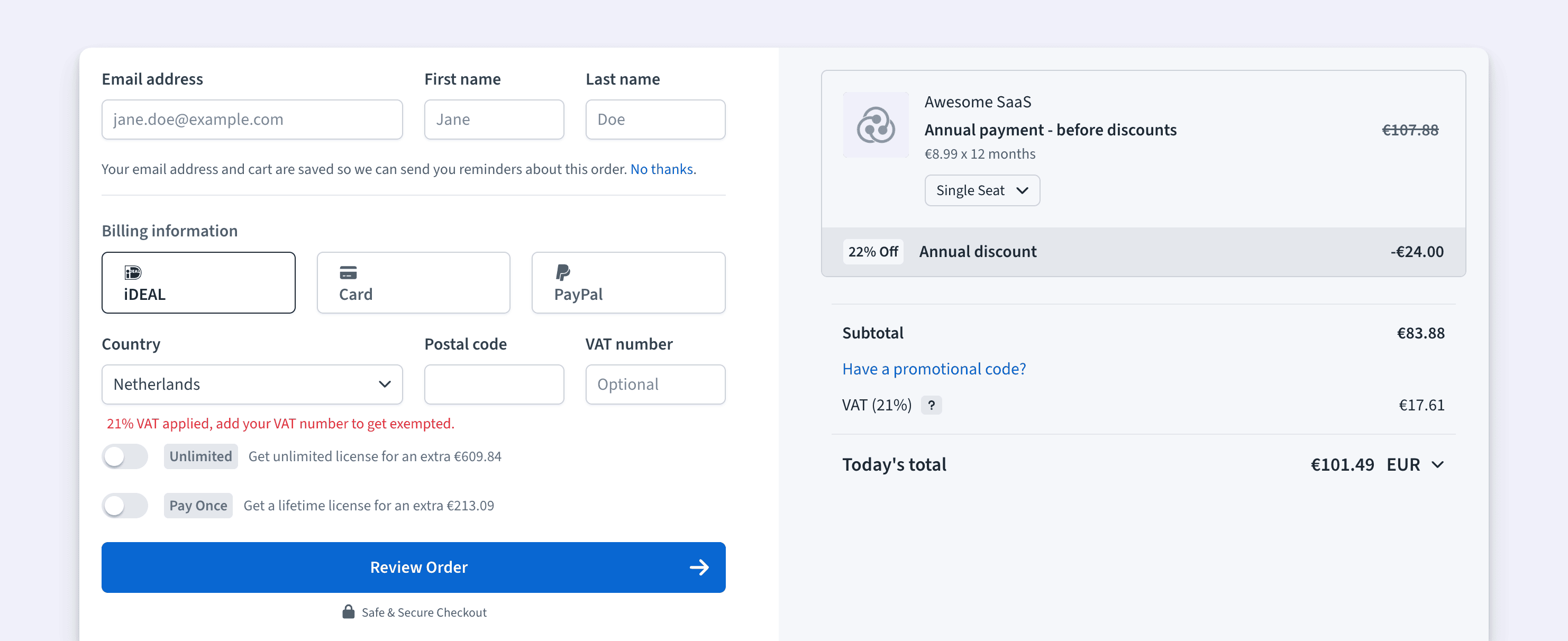Screen dimensions: 1568x641
Task: Click the €17.61 VAT amount
Action: (1421, 405)
